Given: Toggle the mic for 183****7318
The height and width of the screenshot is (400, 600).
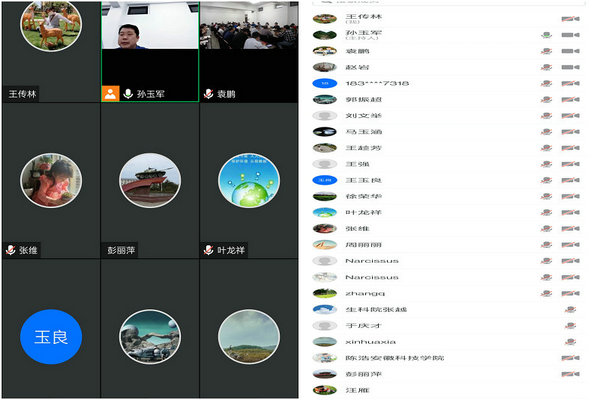Looking at the screenshot, I should pyautogui.click(x=547, y=83).
